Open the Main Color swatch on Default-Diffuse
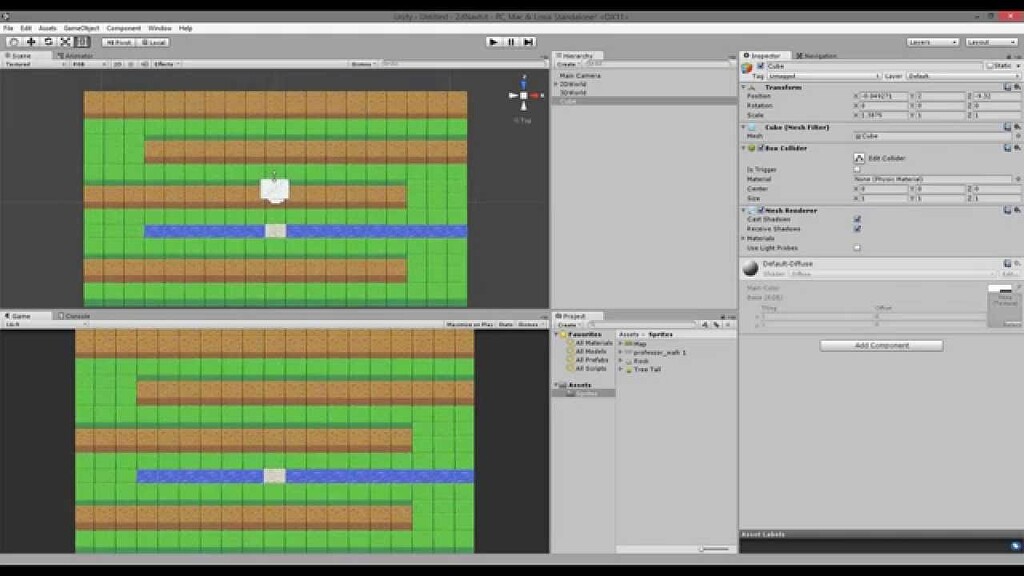 pos(998,288)
